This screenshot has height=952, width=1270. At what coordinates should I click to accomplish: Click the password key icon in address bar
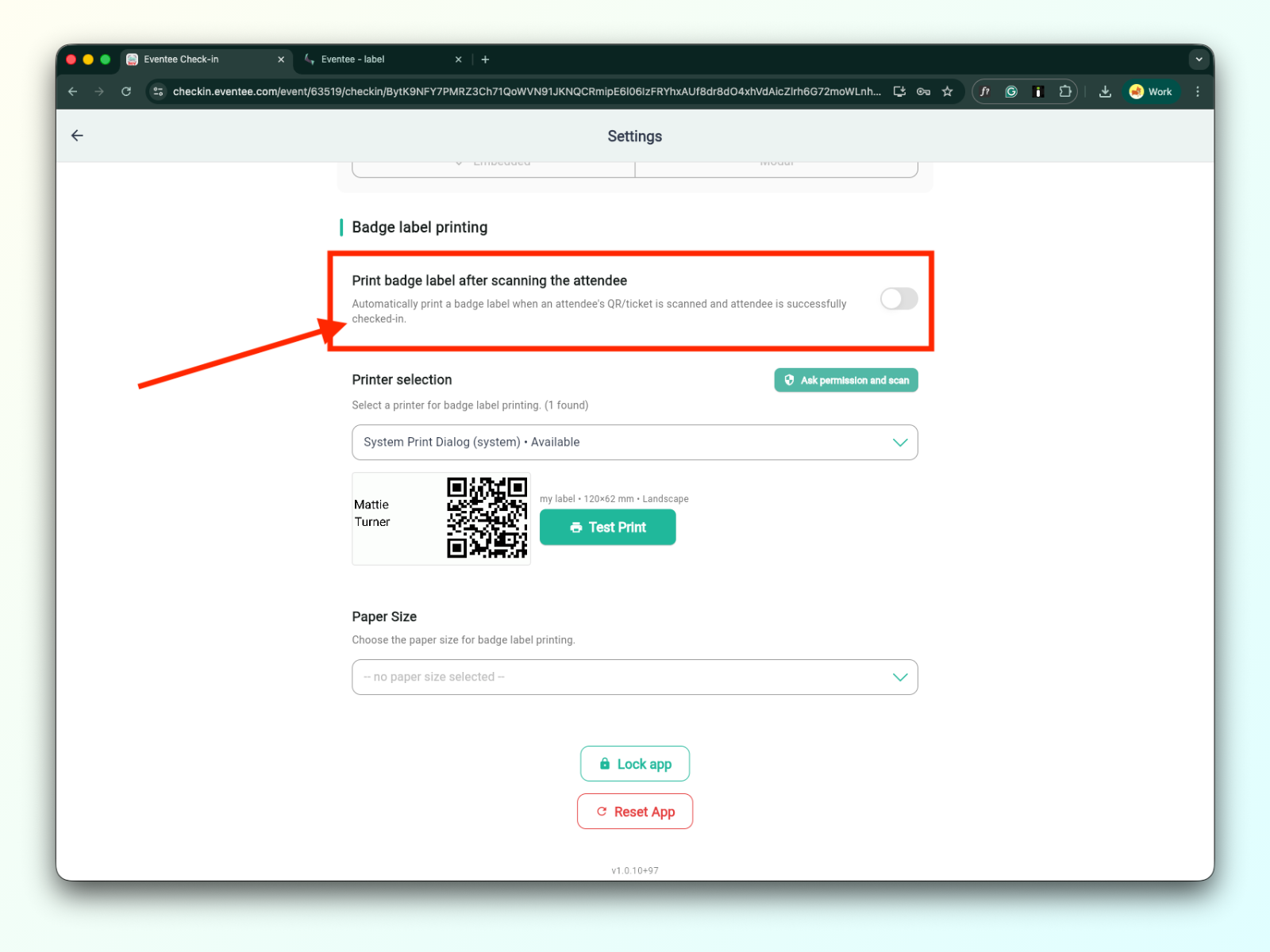click(923, 91)
